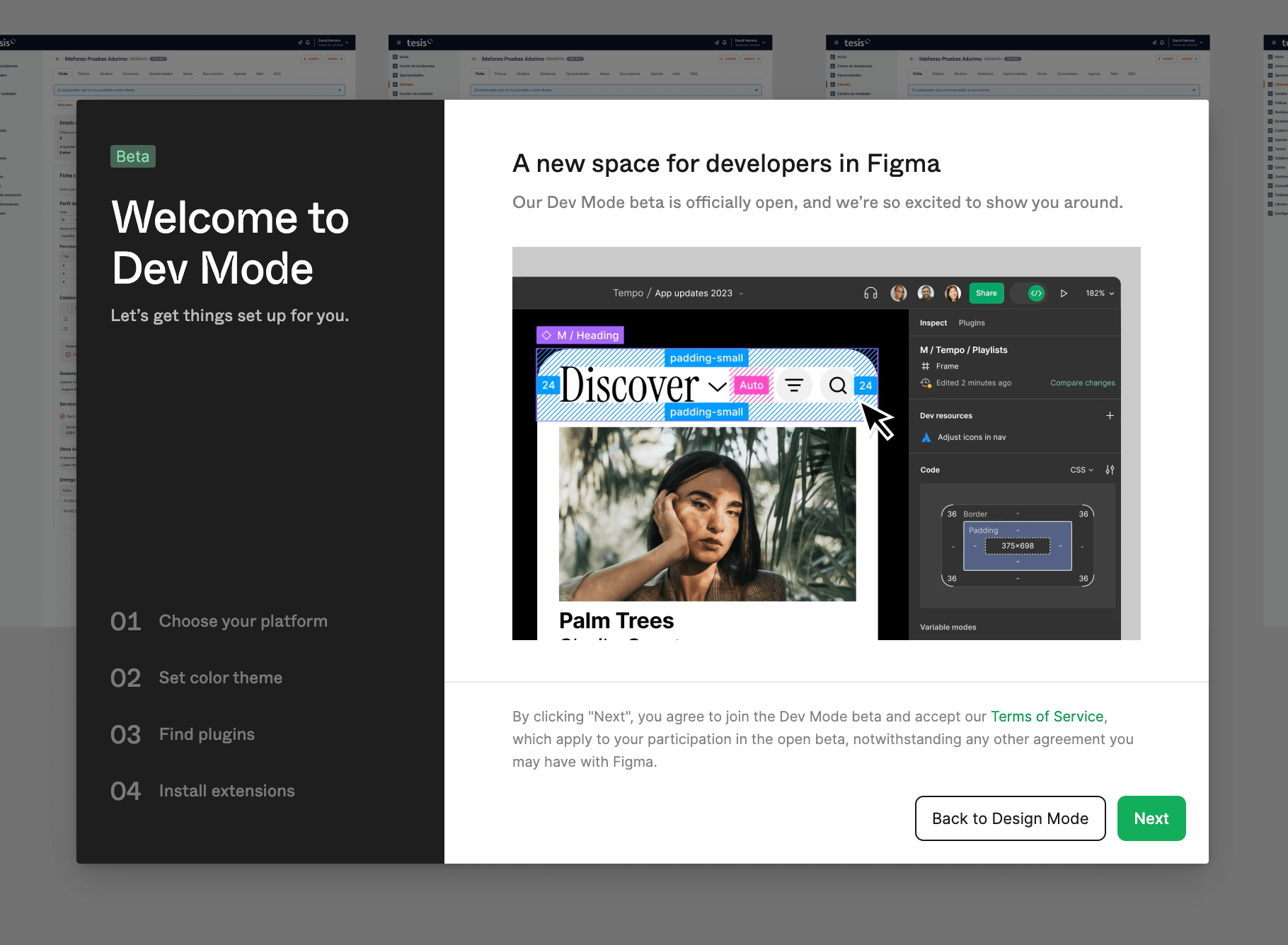The image size is (1288, 945).
Task: Select step 02 Set color theme
Action: [x=196, y=678]
